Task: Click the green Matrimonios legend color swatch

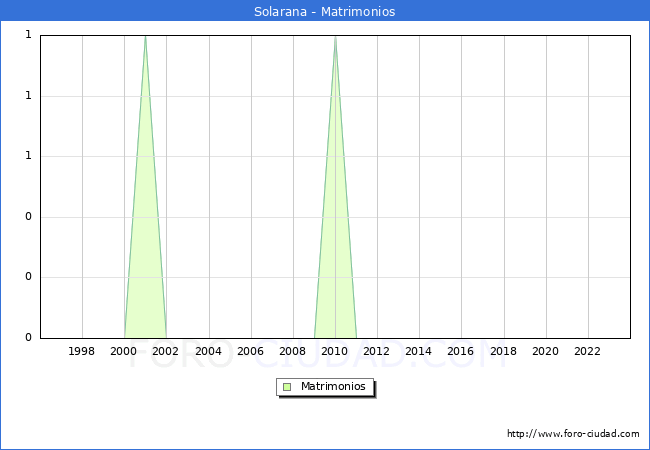Action: click(287, 387)
